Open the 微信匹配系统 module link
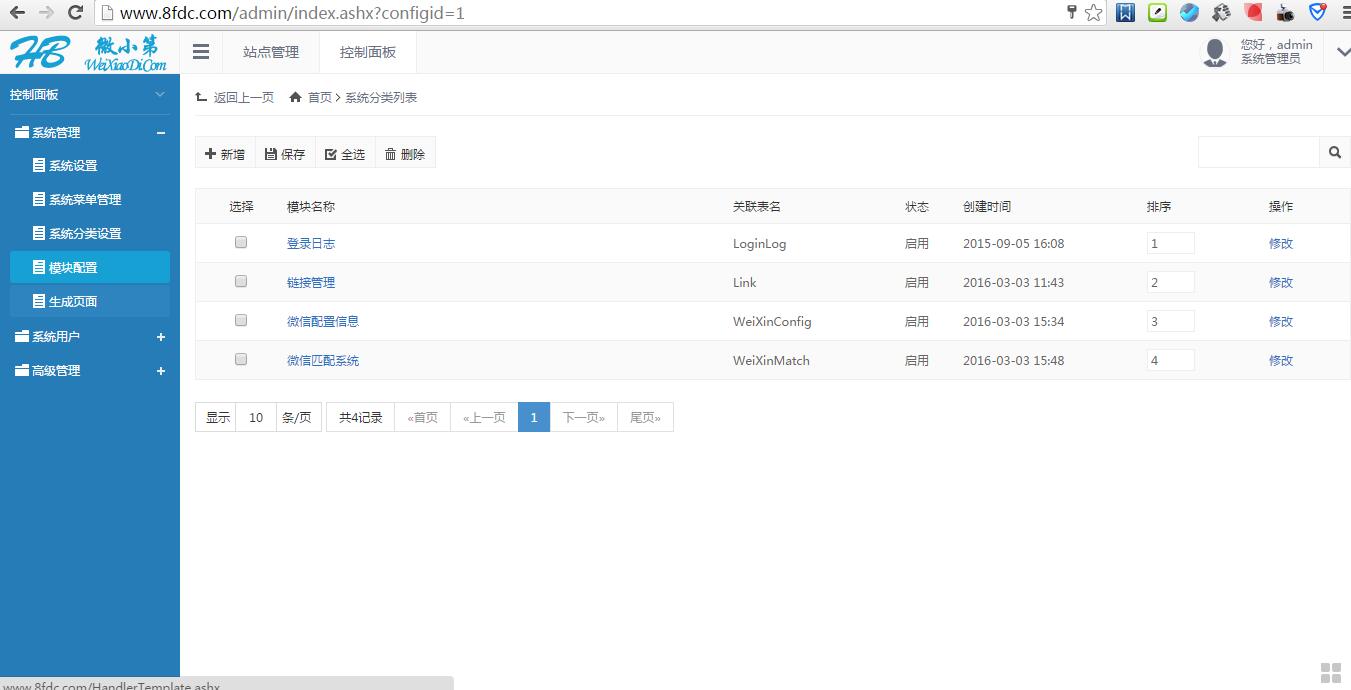This screenshot has height=690, width=1351. click(x=323, y=360)
